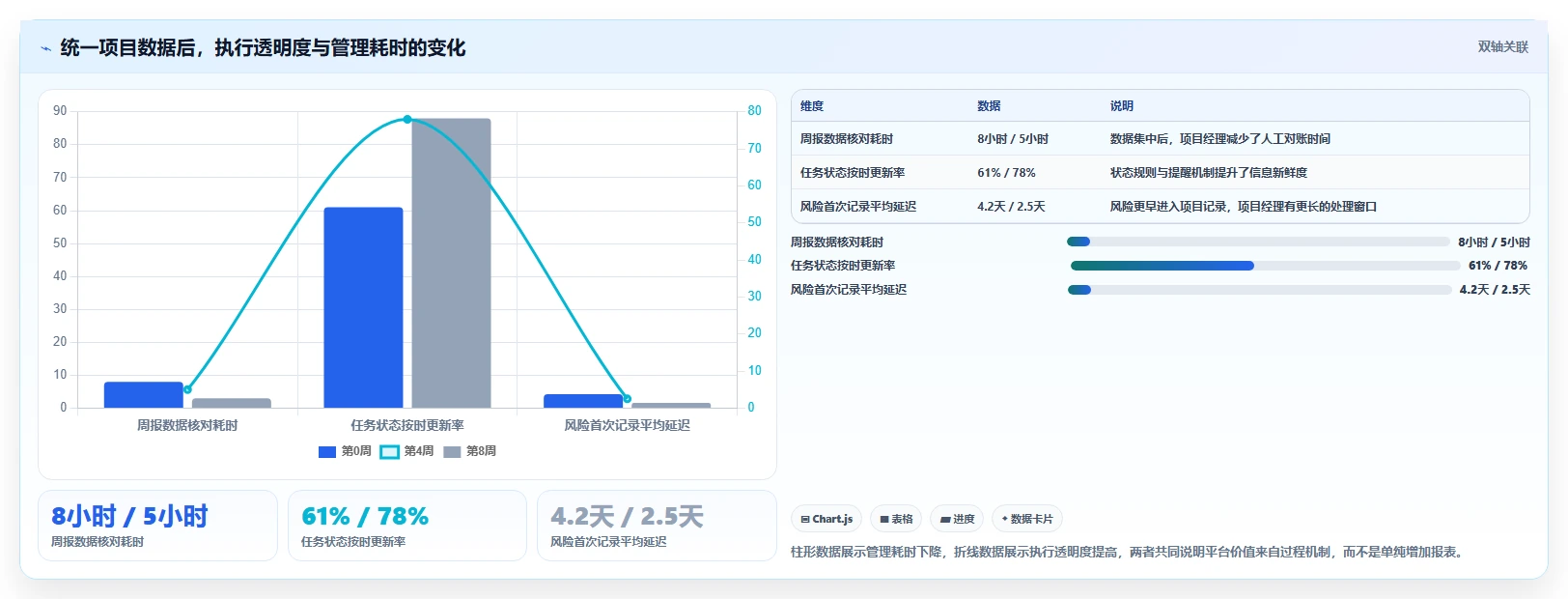Click the '4.2天 / 2.5天' value beside progress bar
The image size is (1568, 599).
(x=1495, y=290)
